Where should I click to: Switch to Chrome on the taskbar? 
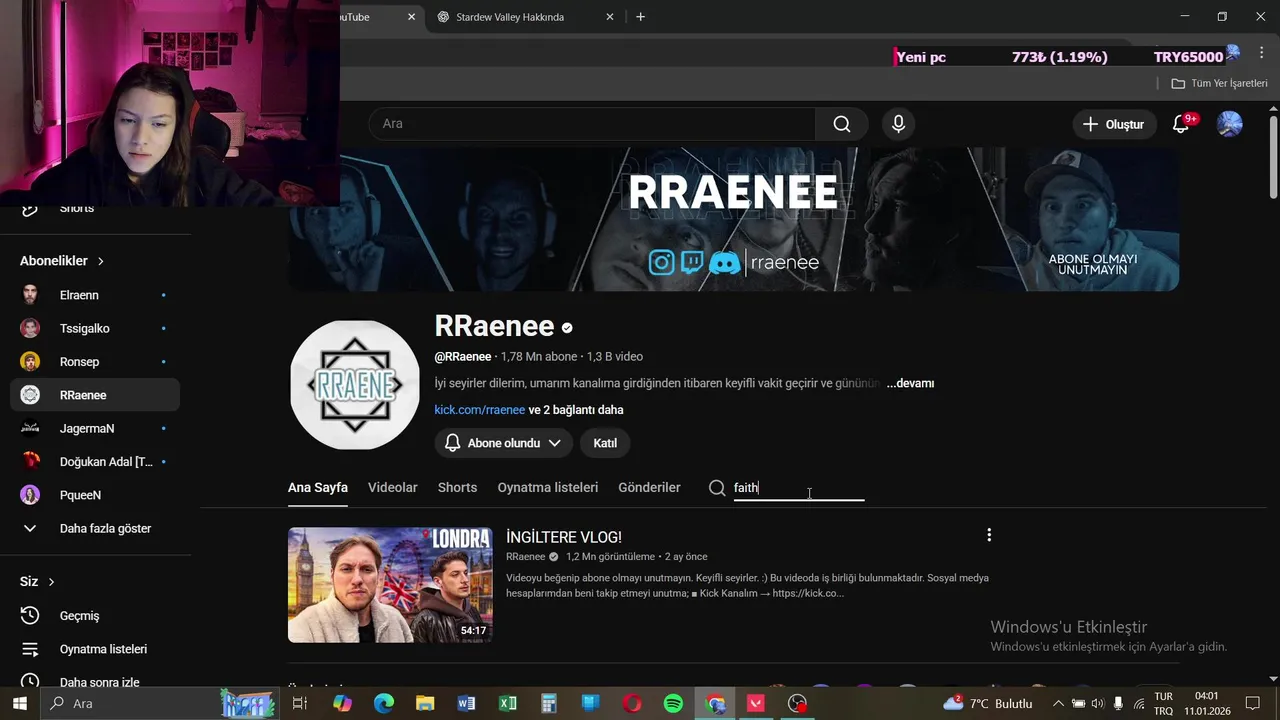coord(715,704)
